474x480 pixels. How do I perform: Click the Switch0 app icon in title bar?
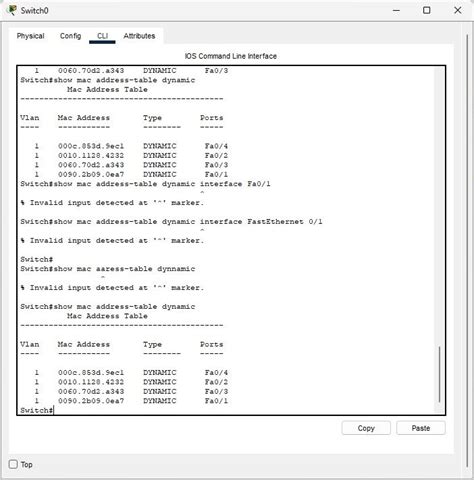tap(12, 10)
